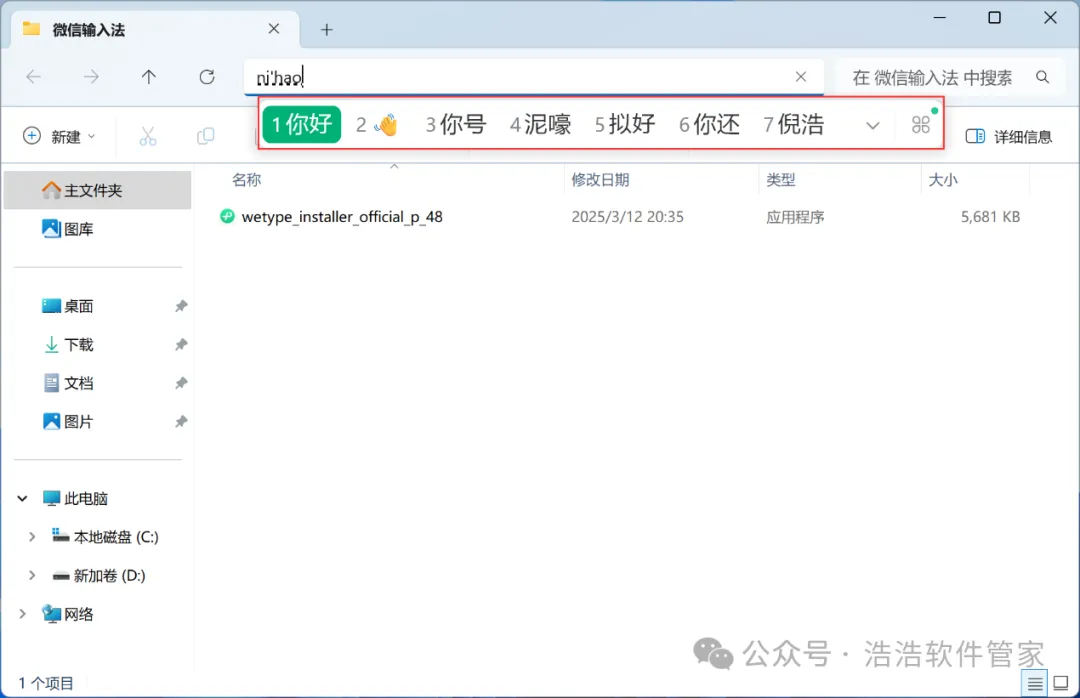Viewport: 1080px width, 698px height.
Task: Choose the waving hand emoji candidate
Action: pyautogui.click(x=377, y=125)
